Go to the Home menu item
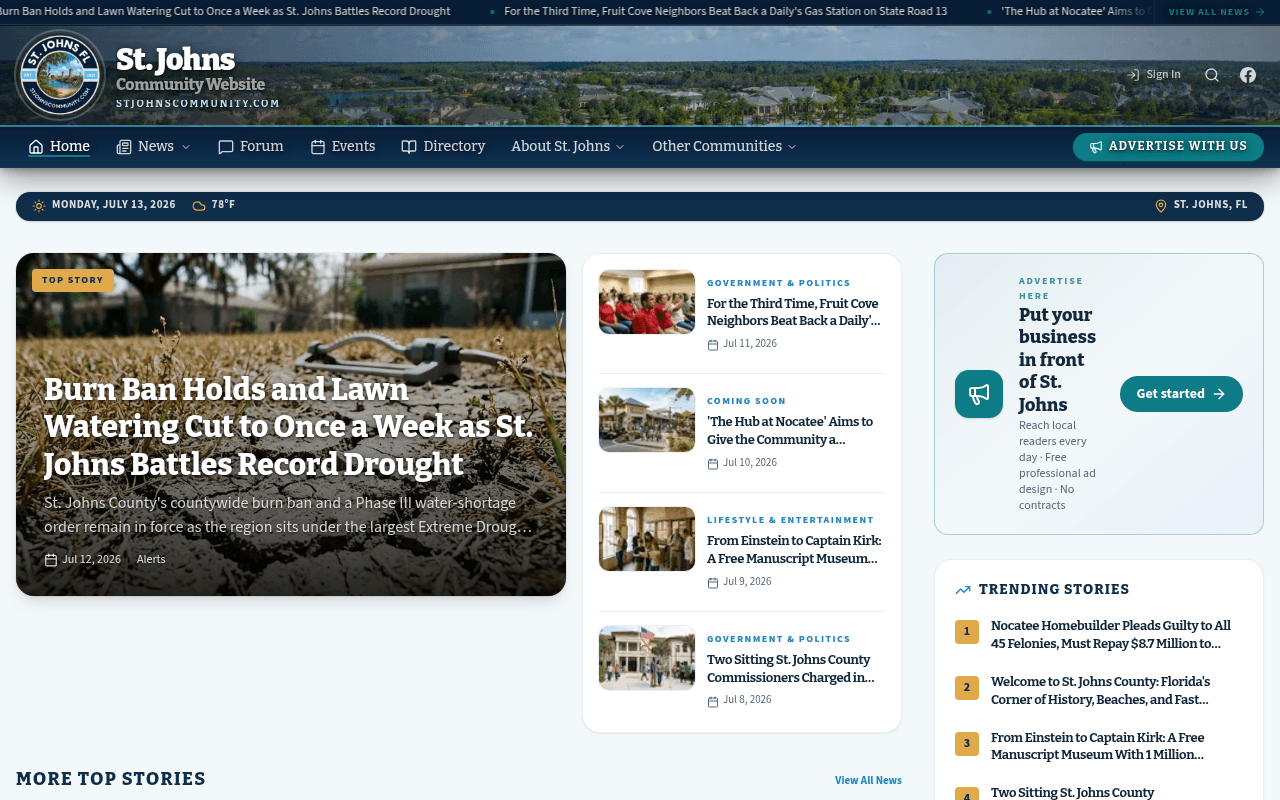This screenshot has width=1280, height=800. pos(59,147)
